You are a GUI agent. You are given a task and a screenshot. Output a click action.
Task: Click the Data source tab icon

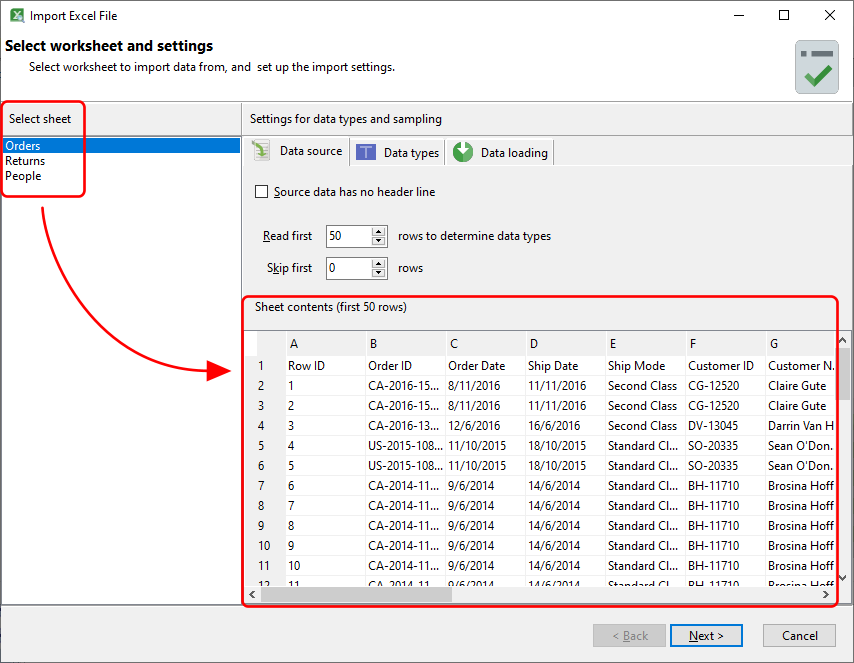pyautogui.click(x=262, y=151)
